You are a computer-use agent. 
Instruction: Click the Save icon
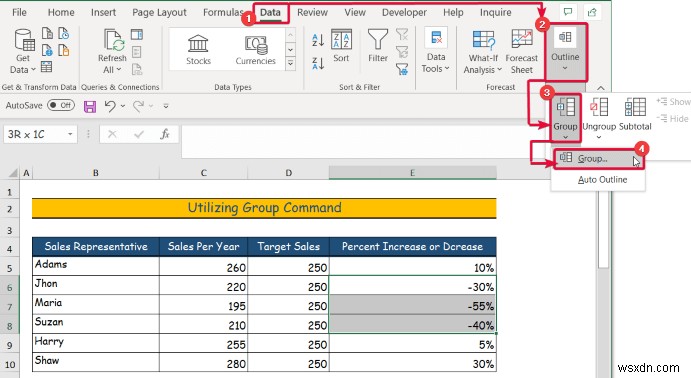90,106
